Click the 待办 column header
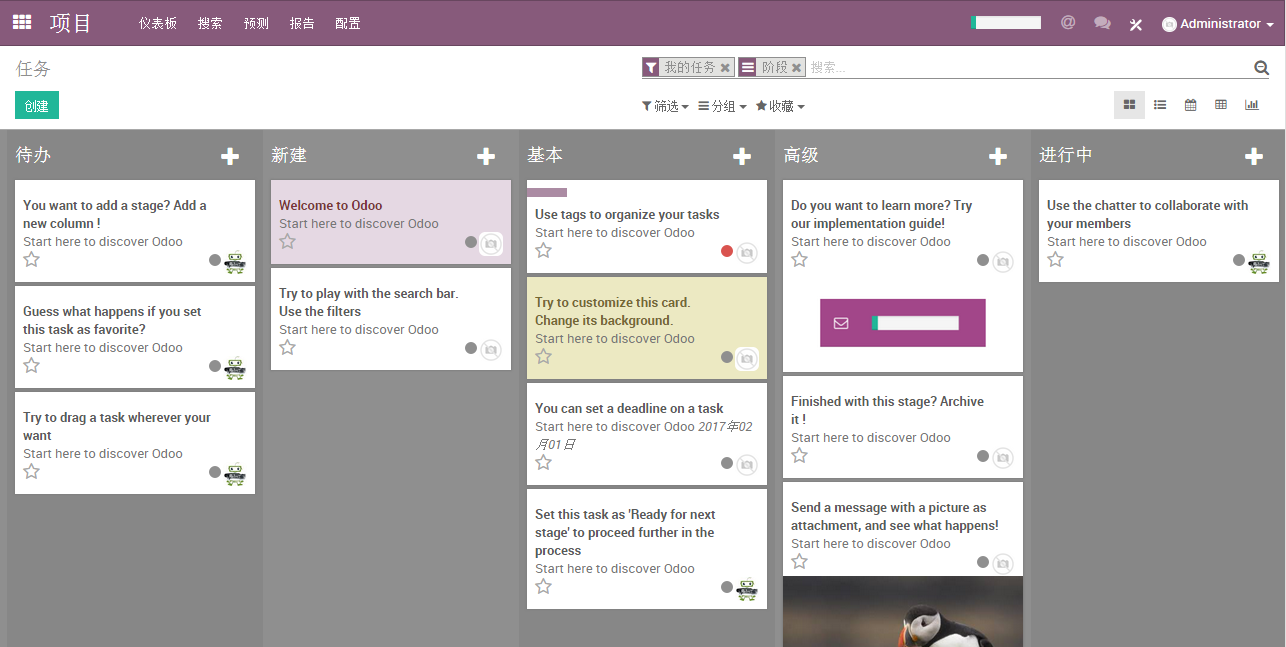The height and width of the screenshot is (647, 1286). (34, 155)
